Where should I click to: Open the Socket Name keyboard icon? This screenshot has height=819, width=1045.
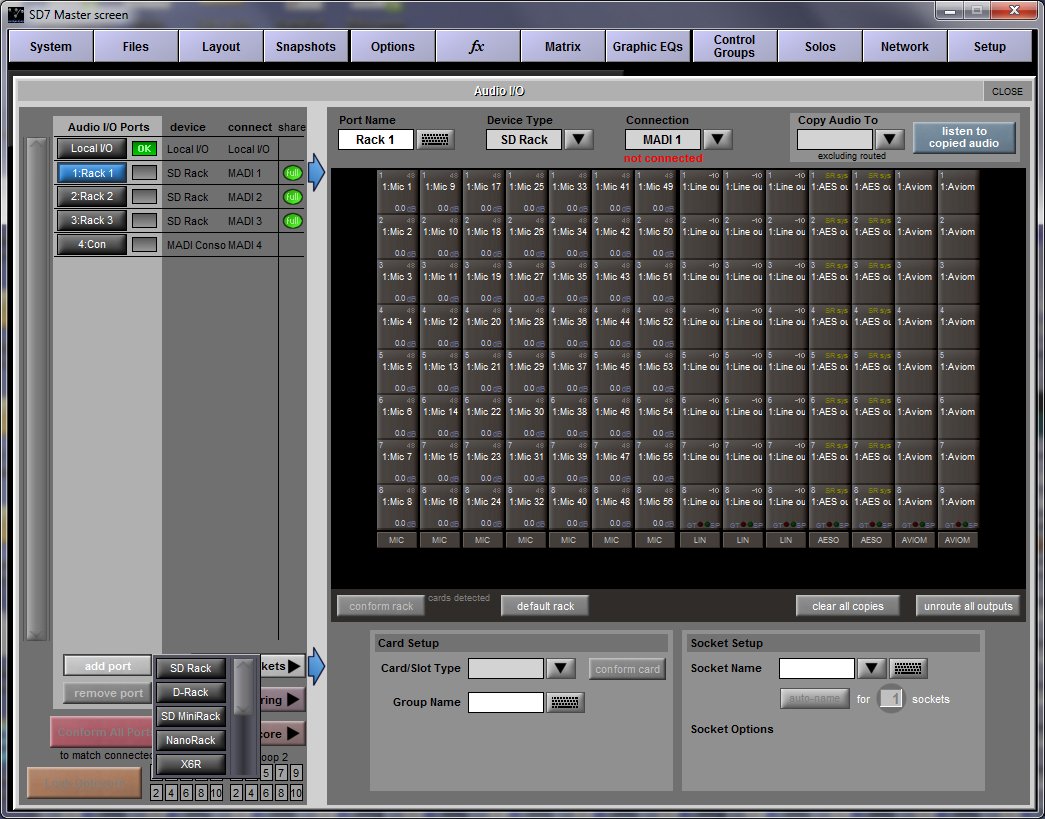pos(908,668)
